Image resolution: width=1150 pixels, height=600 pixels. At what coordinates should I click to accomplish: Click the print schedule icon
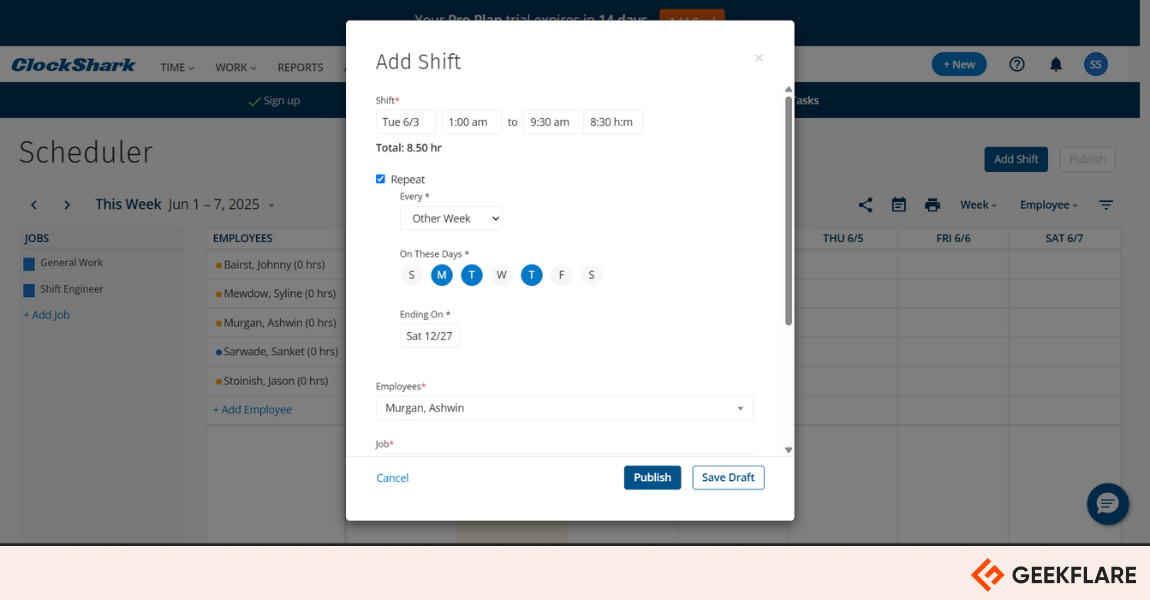pyautogui.click(x=932, y=205)
